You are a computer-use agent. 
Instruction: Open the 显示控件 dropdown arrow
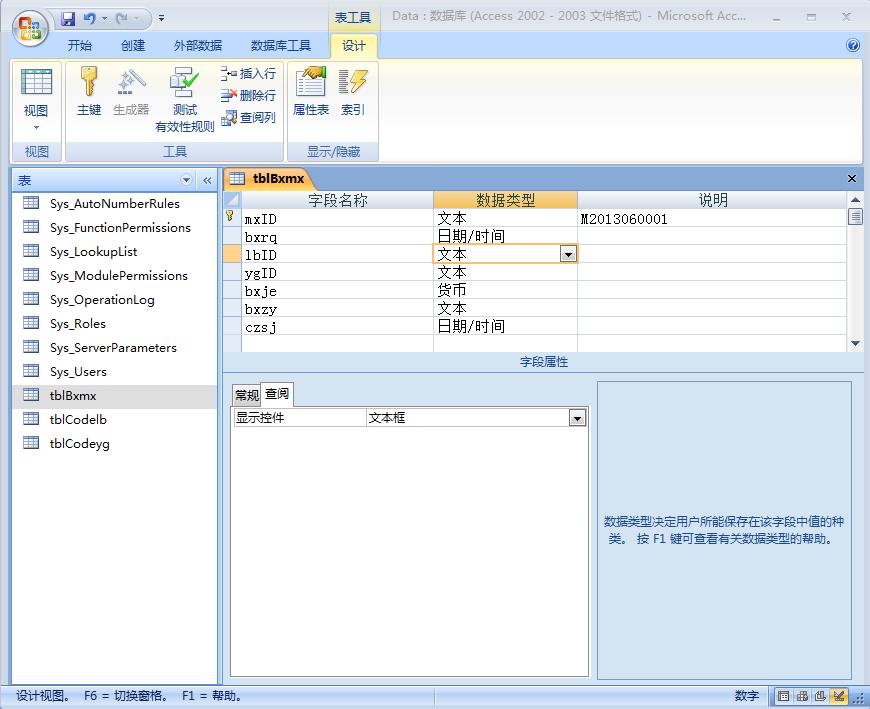click(577, 418)
